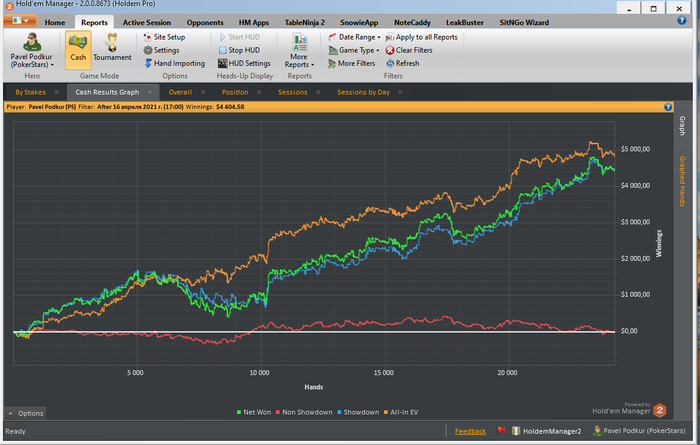Open the Sessions by Day tab
Screen dimensions: 700x445
(363, 92)
